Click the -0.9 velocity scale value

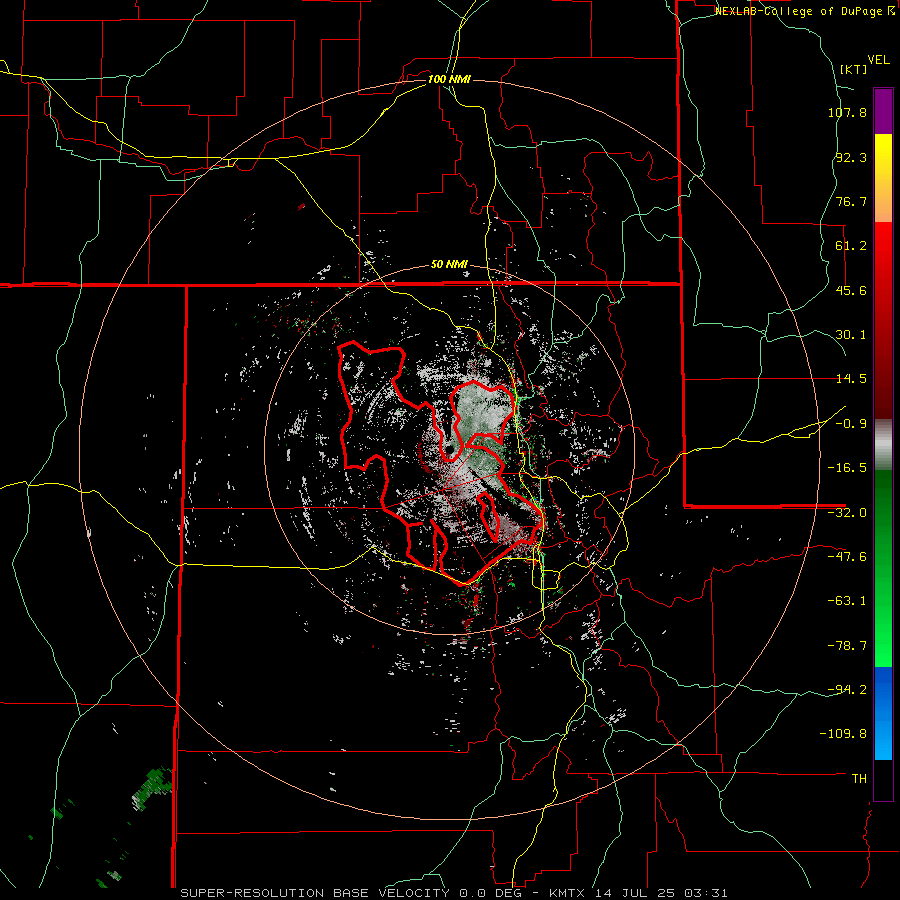pyautogui.click(x=851, y=424)
